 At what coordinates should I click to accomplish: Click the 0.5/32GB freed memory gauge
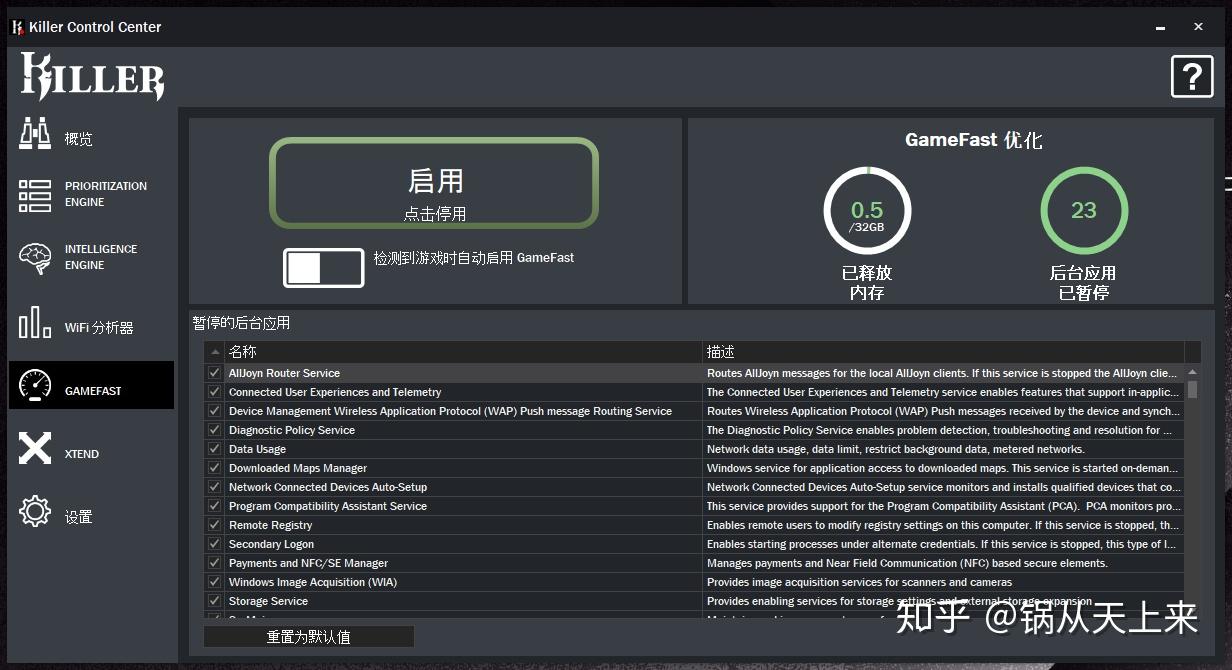(x=867, y=212)
